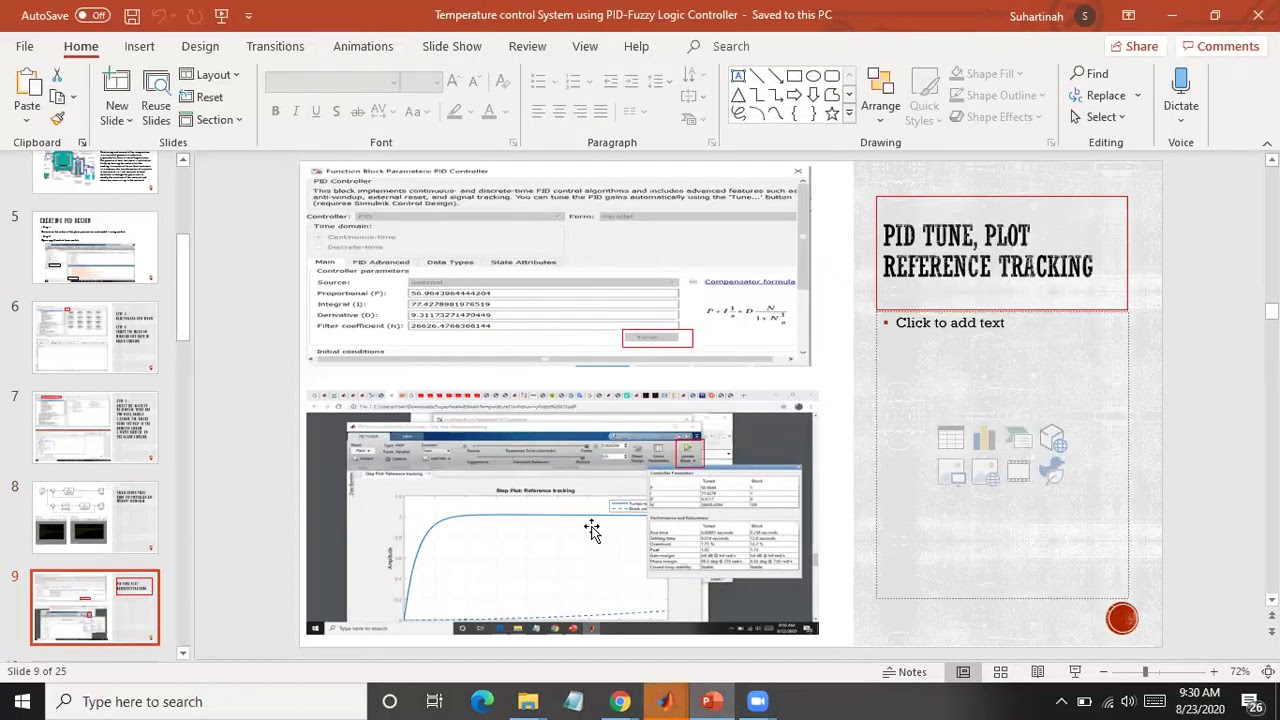Toggle the Notes pane
Screen dimensions: 1280x720
905,672
